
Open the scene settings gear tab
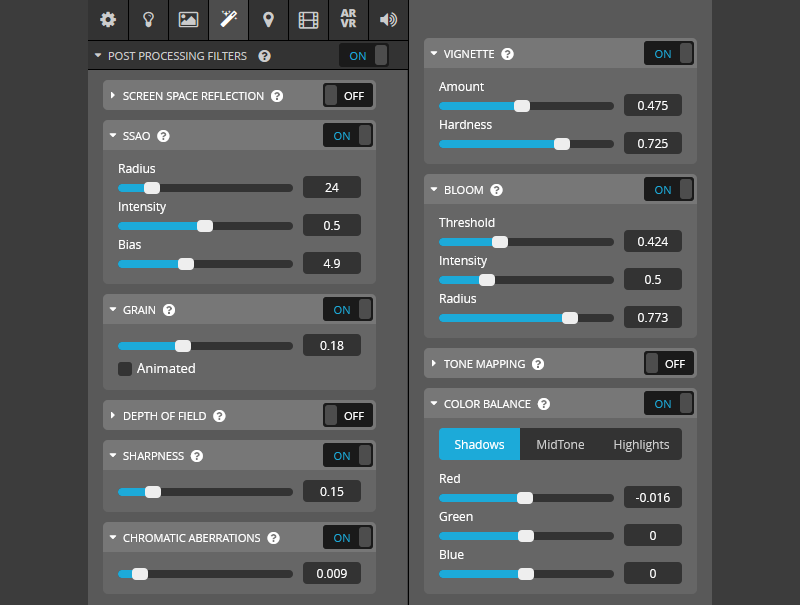tap(108, 19)
